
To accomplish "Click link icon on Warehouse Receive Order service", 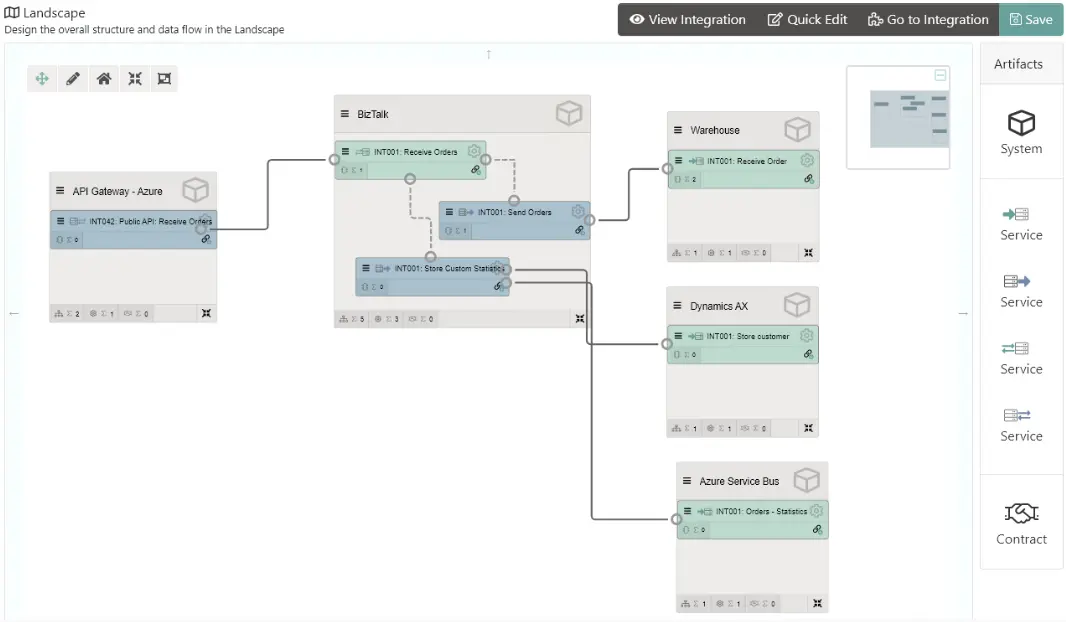I will 809,179.
